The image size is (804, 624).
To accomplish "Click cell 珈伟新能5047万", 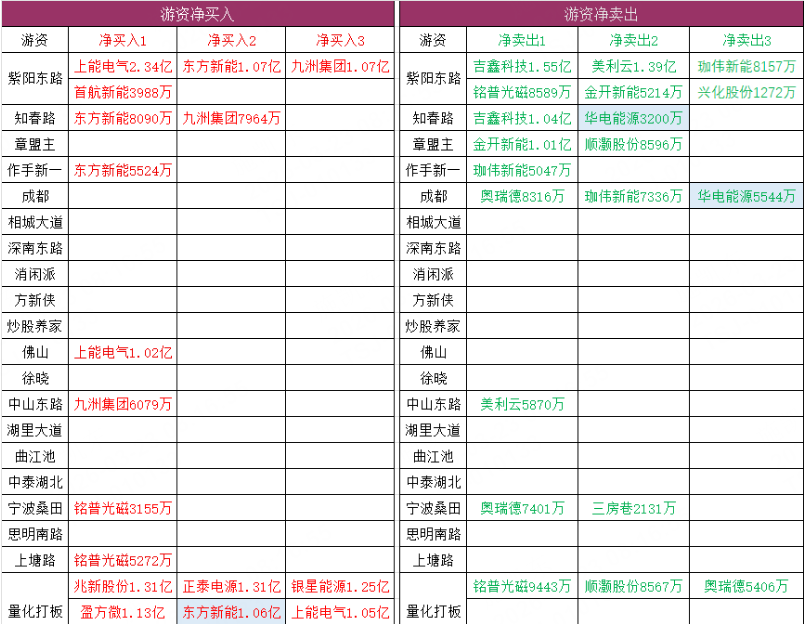I will [x=522, y=170].
